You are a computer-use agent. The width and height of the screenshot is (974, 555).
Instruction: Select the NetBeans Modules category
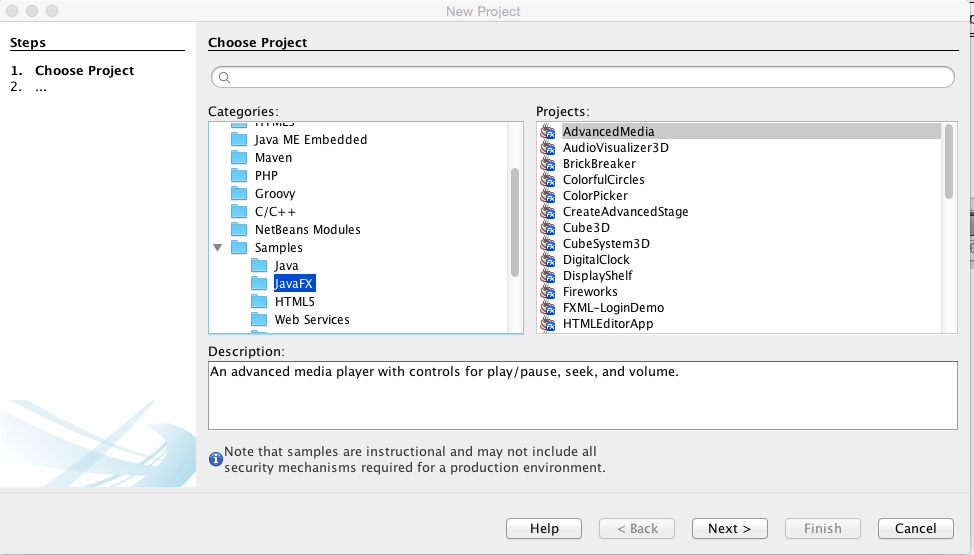(x=307, y=230)
